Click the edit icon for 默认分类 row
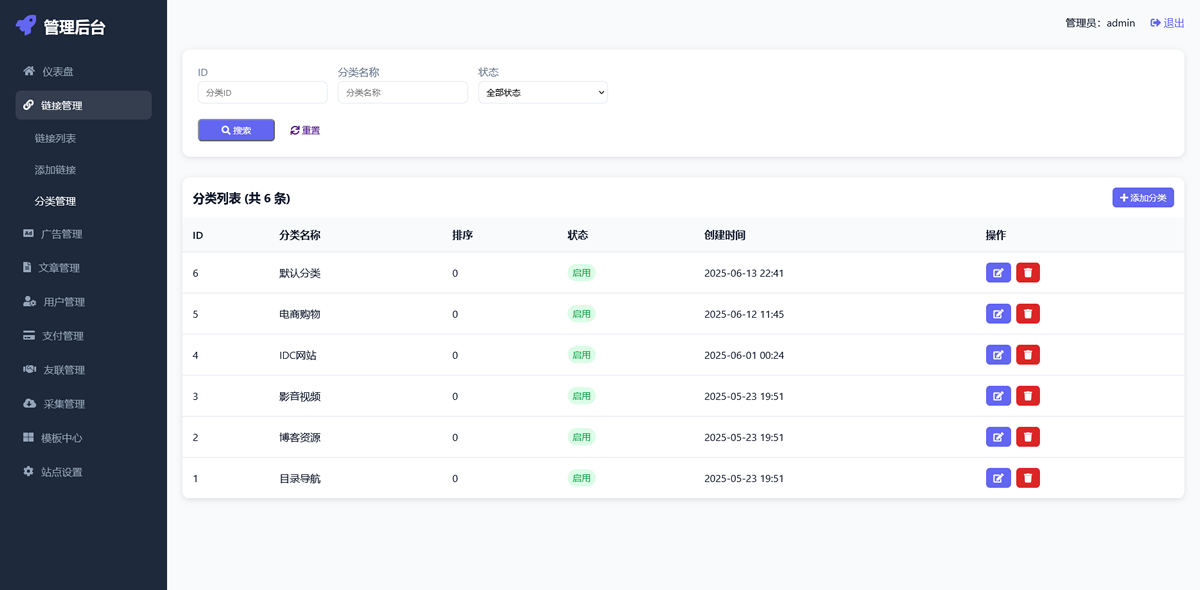The height and width of the screenshot is (590, 1200). point(998,273)
